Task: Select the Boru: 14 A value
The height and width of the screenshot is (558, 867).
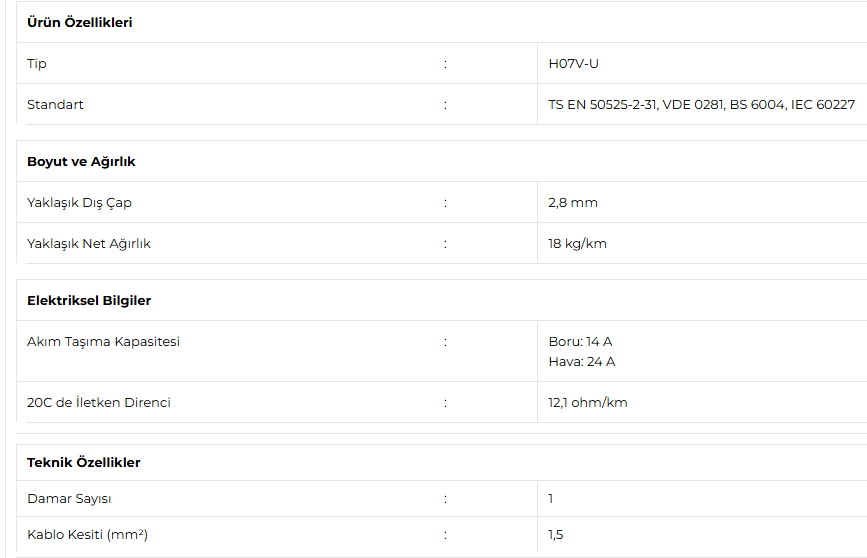Action: [x=580, y=342]
